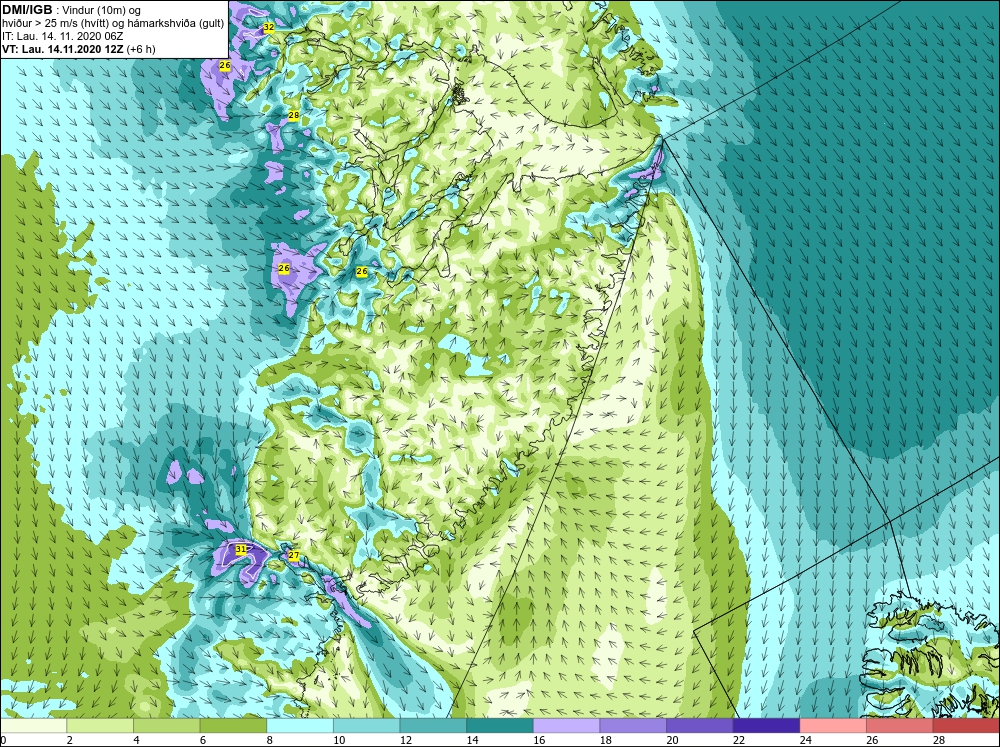Image resolution: width=1000 pixels, height=747 pixels.
Task: Pick the light cyan 8–10 m/s swatch
Action: pyautogui.click(x=300, y=726)
